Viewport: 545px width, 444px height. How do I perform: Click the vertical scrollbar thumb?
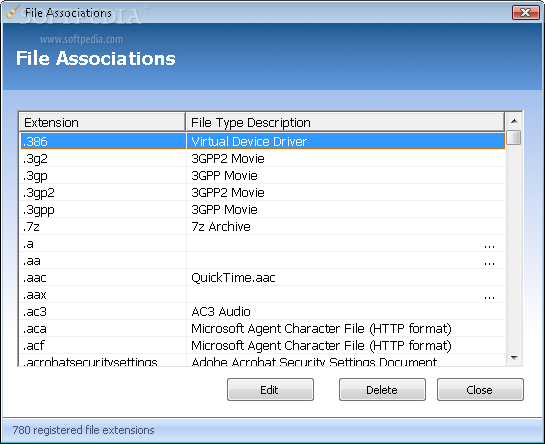[x=514, y=137]
